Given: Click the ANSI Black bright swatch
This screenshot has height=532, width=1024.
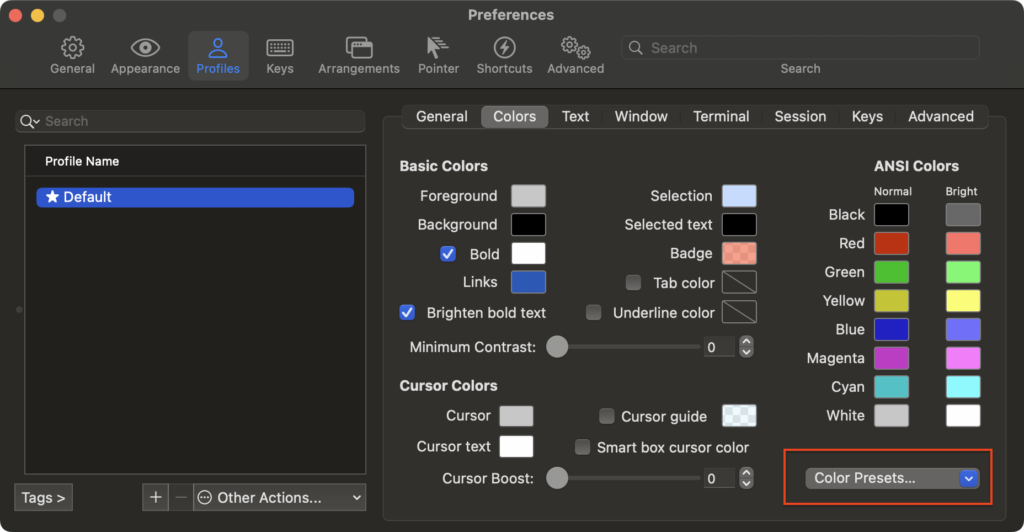Looking at the screenshot, I should coord(963,215).
